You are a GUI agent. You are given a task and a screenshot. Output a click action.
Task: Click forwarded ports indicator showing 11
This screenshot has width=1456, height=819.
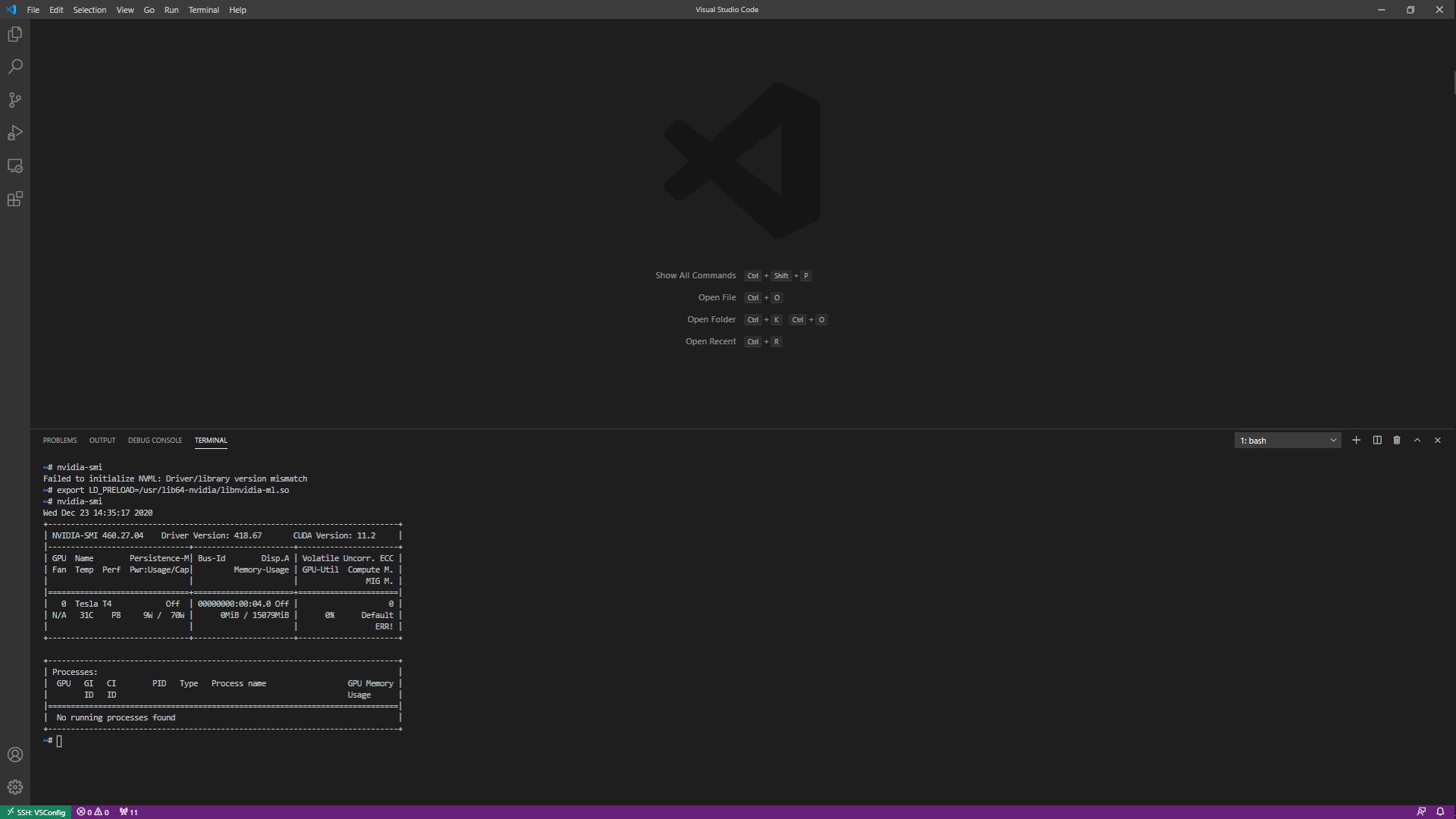[128, 812]
